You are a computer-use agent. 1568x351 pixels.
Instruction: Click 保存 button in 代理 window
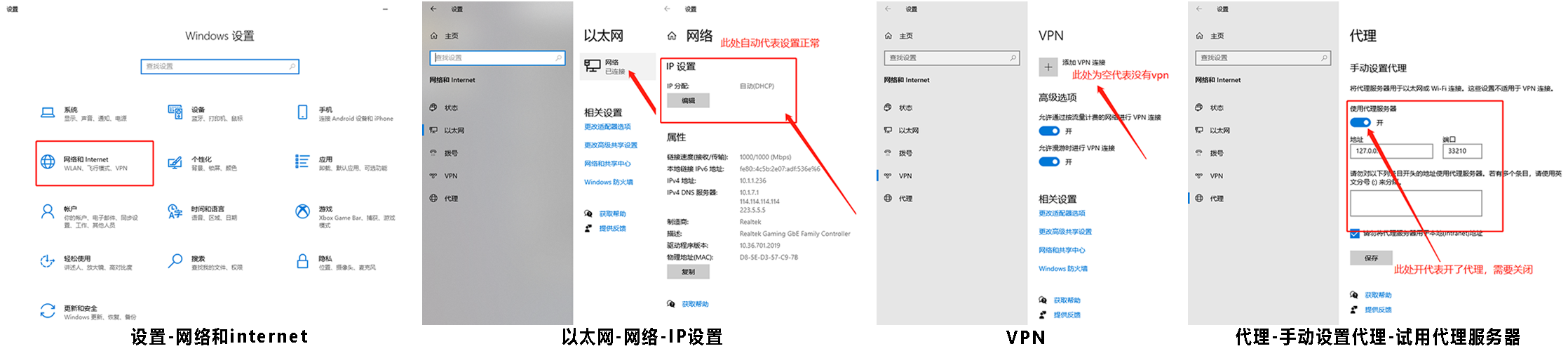[x=1371, y=258]
